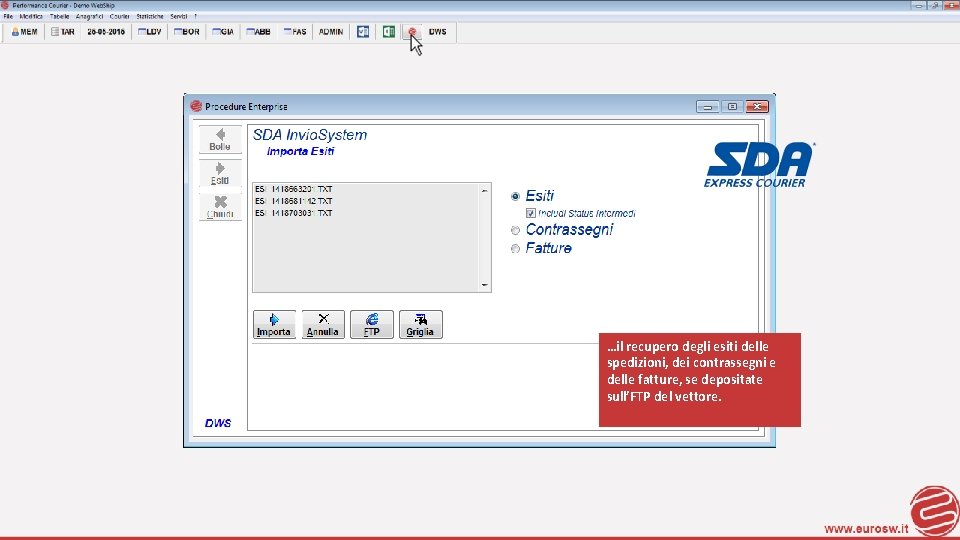Screen dimensions: 960x540
Task: Open the Modifica menu
Action: [31, 17]
